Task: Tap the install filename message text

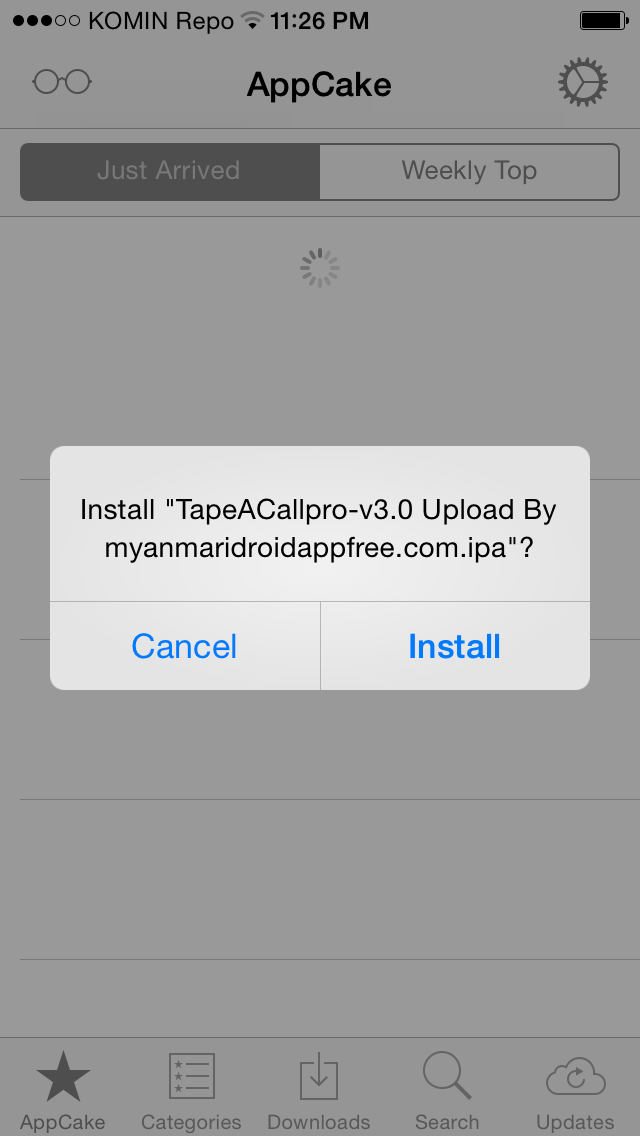Action: (x=319, y=529)
